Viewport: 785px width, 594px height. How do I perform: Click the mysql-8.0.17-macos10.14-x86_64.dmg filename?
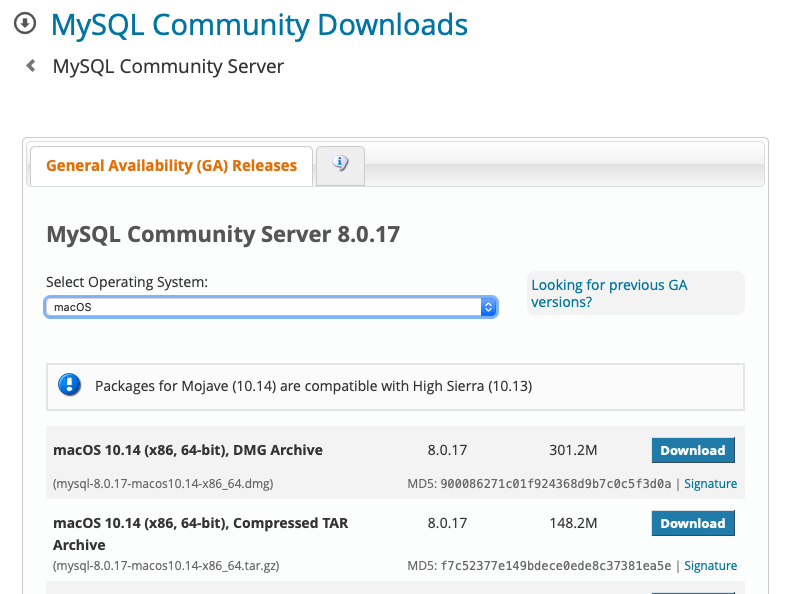[x=163, y=484]
